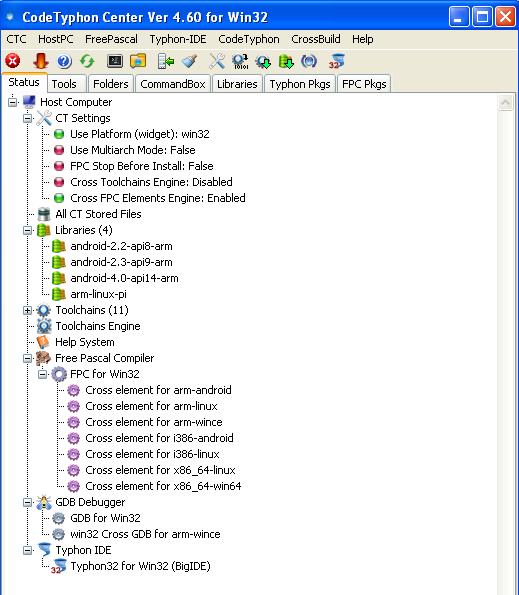
Task: Click the orange download arrow toolbar icon
Action: point(41,61)
